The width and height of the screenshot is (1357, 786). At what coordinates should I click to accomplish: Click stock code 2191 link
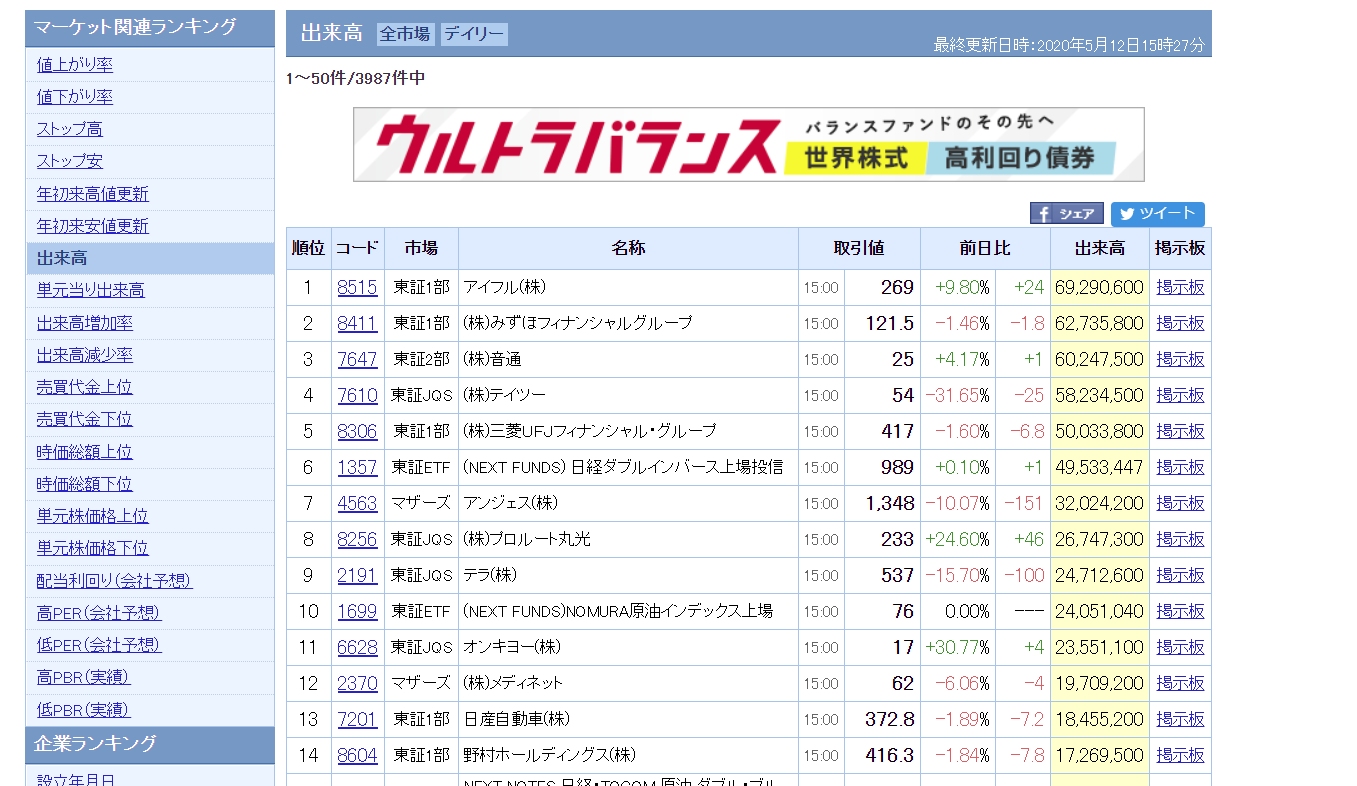pos(357,575)
